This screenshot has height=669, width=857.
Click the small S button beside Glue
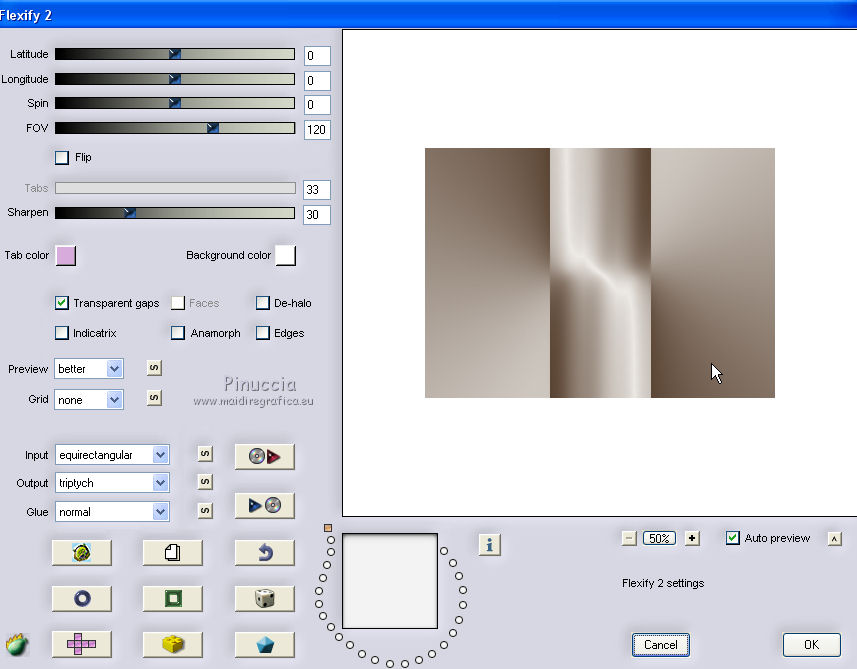pyautogui.click(x=205, y=510)
